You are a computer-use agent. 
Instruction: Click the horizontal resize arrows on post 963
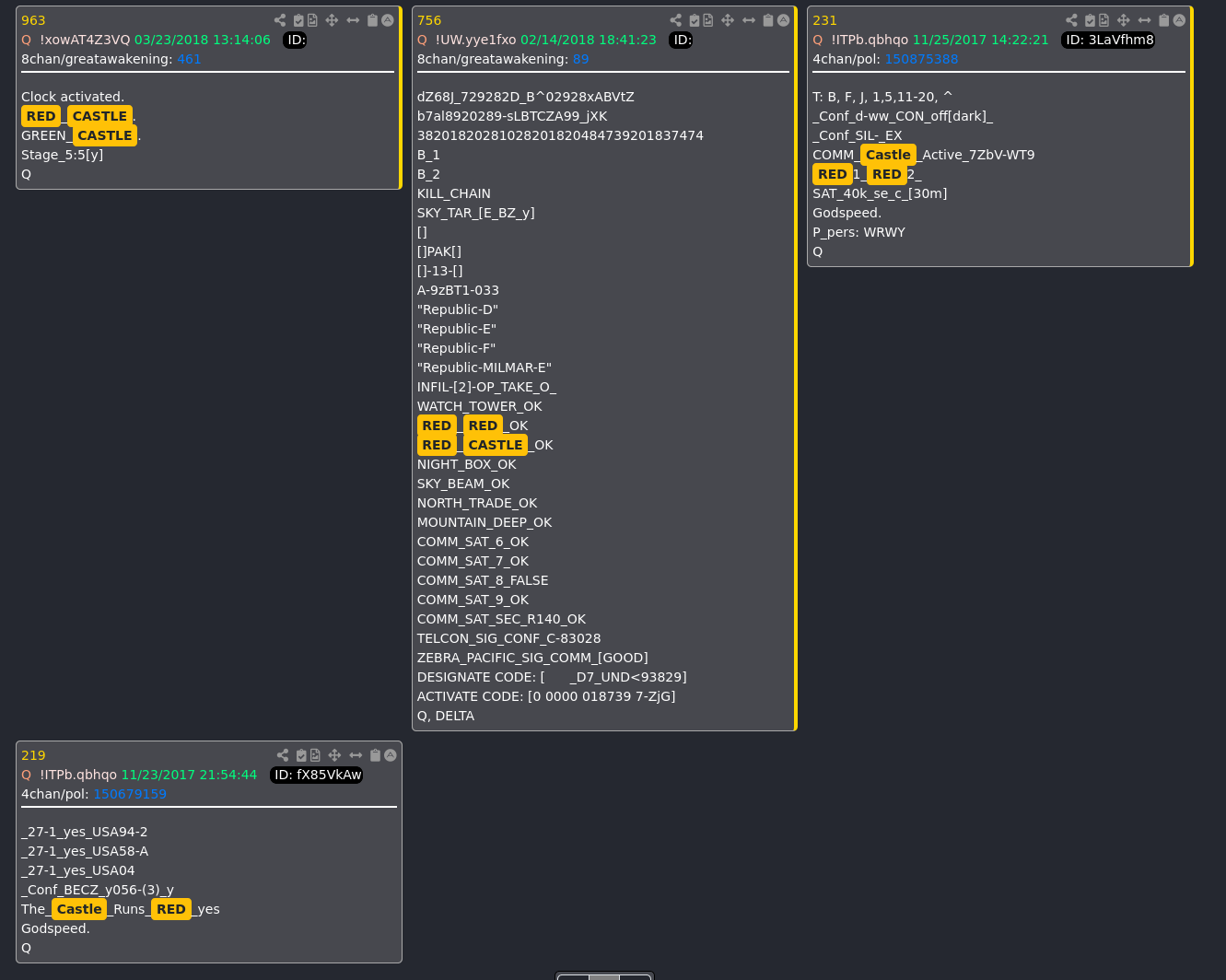(x=353, y=20)
